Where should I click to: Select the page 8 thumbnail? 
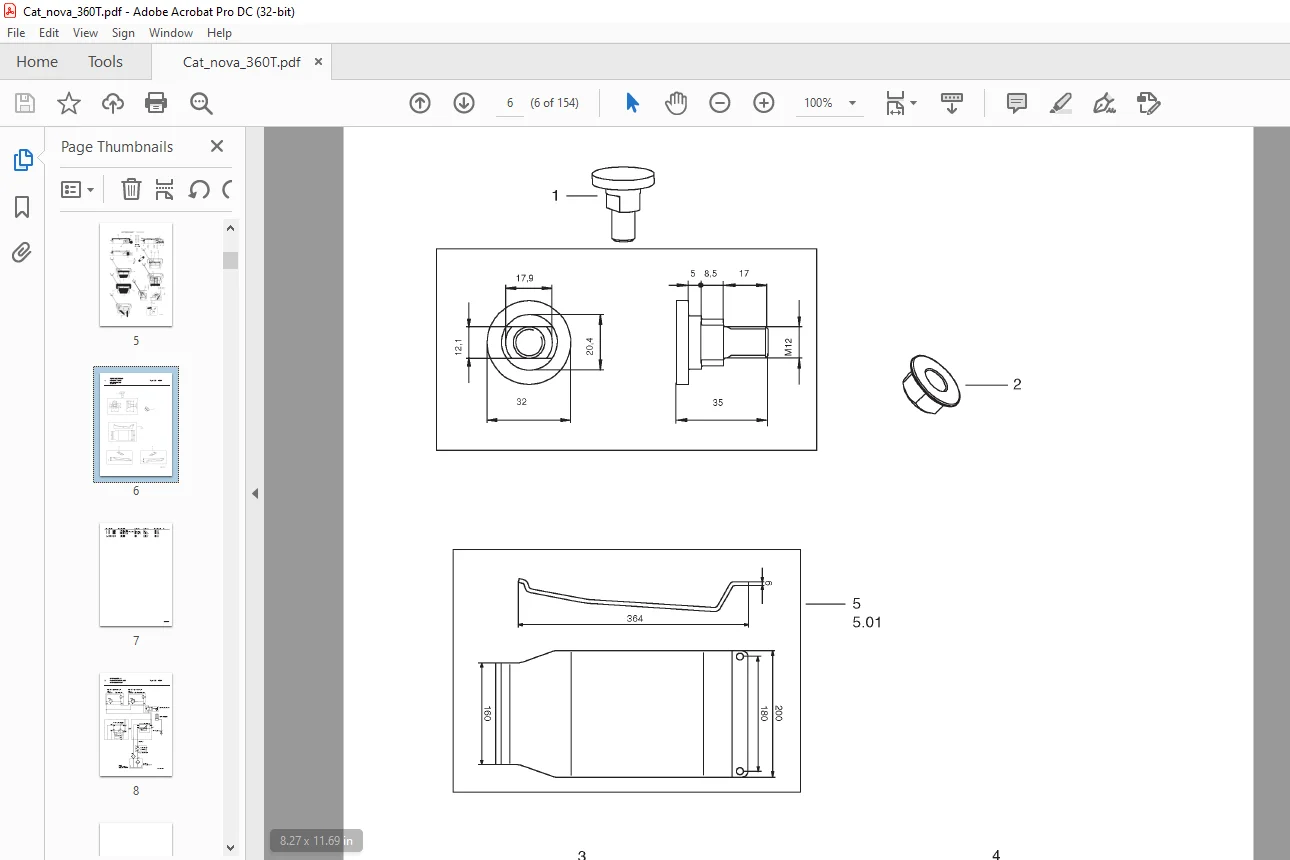[x=136, y=724]
